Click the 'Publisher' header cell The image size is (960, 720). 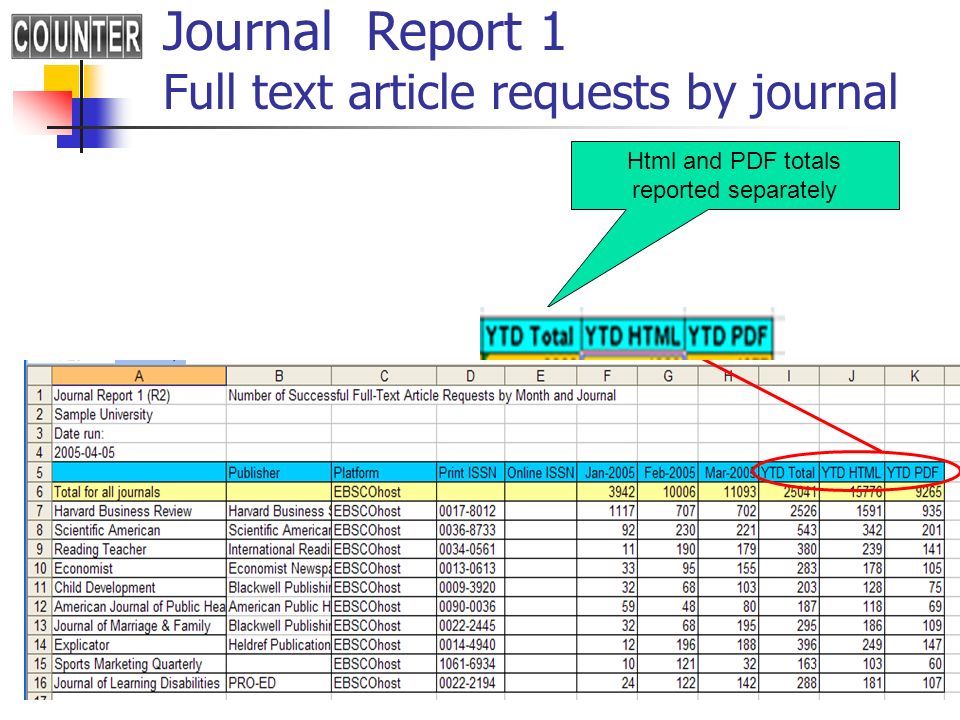[x=279, y=472]
